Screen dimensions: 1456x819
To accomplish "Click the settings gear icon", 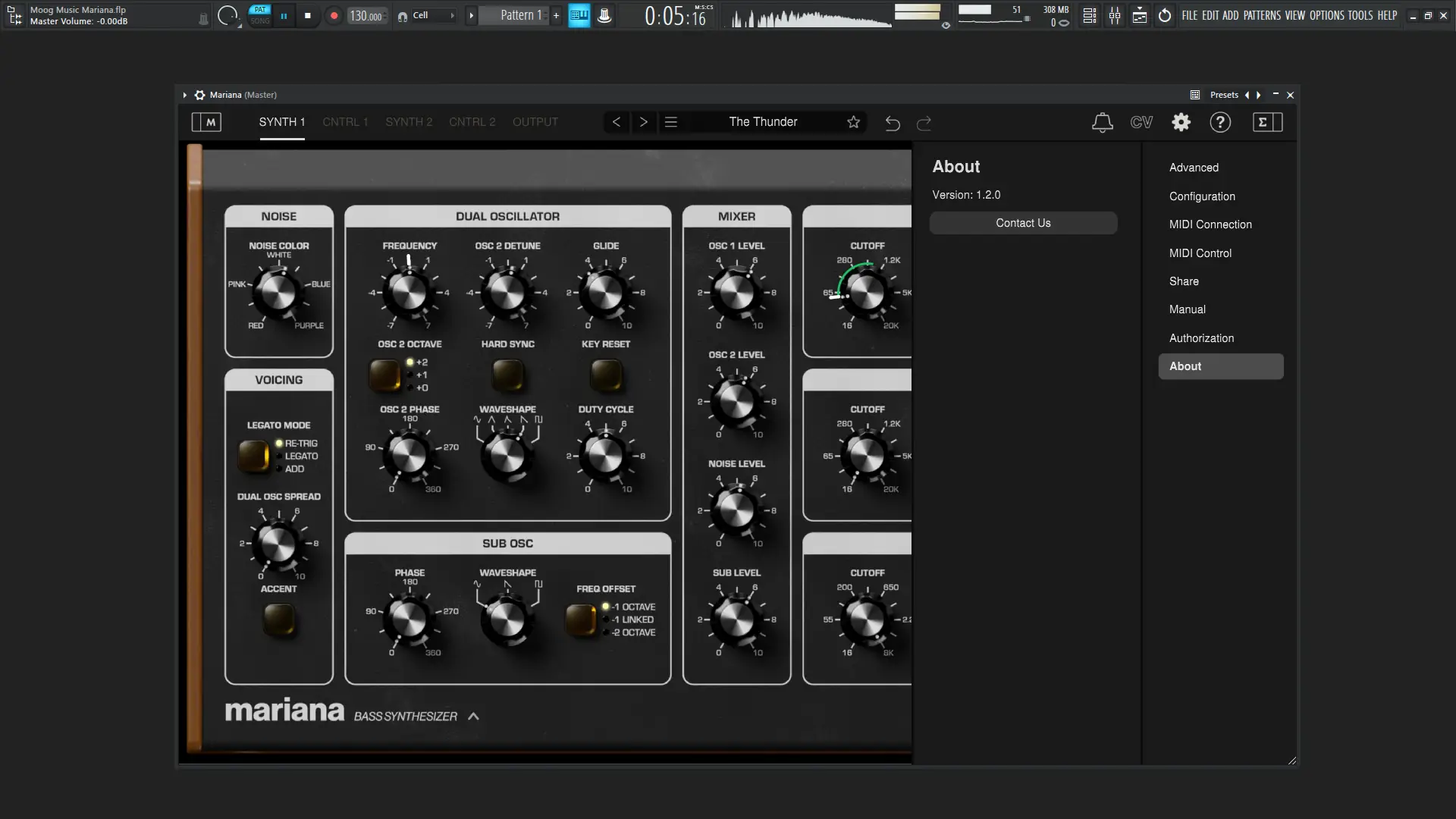I will 1181,122.
